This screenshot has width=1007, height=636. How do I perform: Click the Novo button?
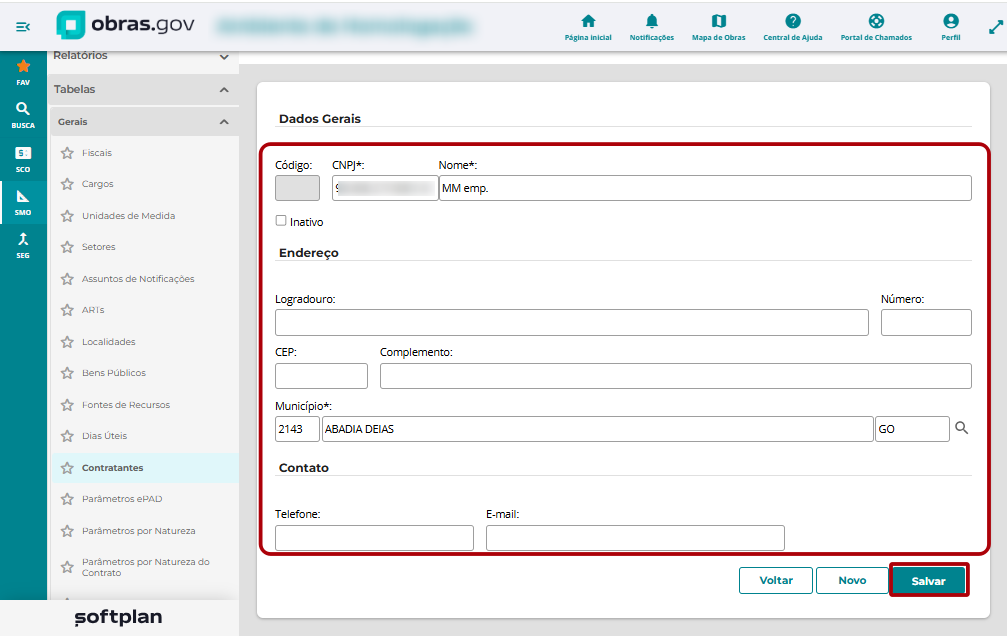[x=852, y=580]
